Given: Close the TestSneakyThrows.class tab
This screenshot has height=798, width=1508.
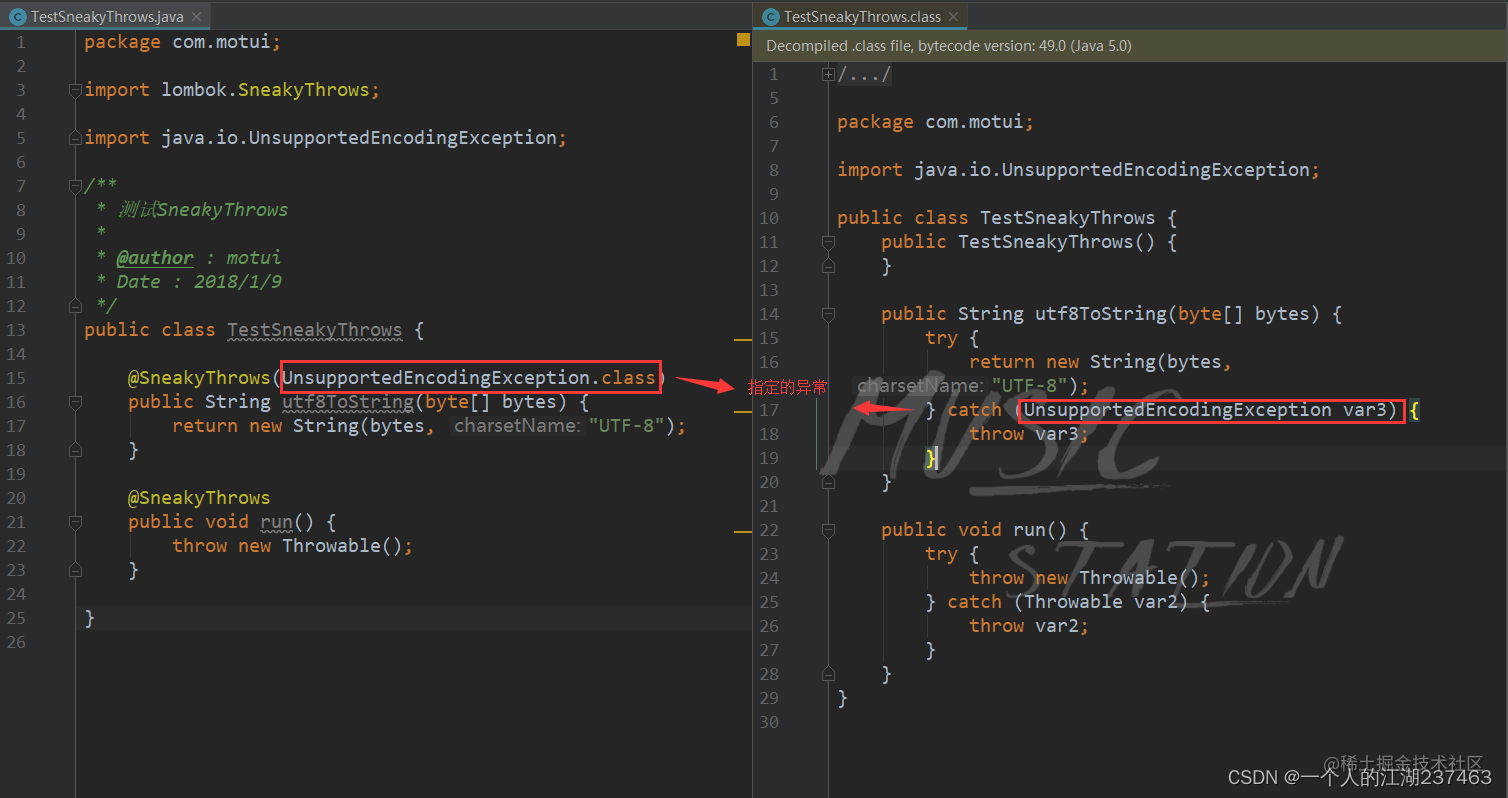Looking at the screenshot, I should (x=953, y=16).
